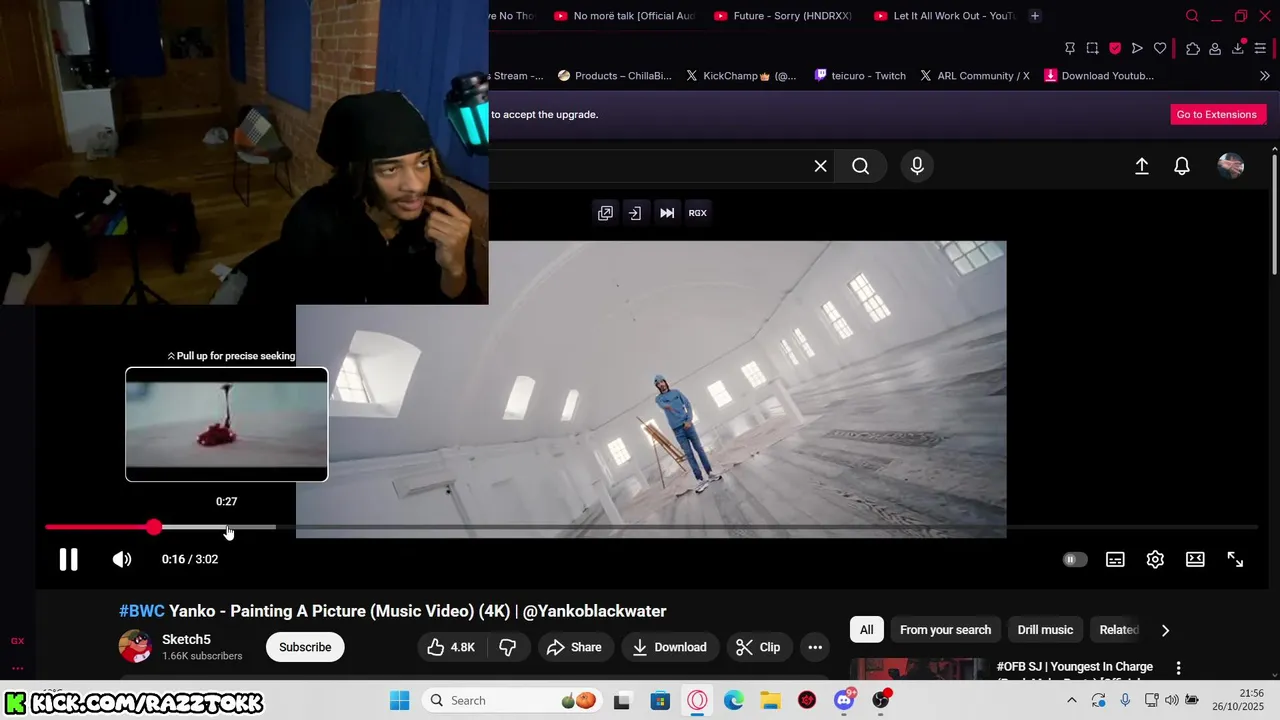Pop out video with the detach icon
Image resolution: width=1280 pixels, height=720 pixels.
(x=605, y=213)
